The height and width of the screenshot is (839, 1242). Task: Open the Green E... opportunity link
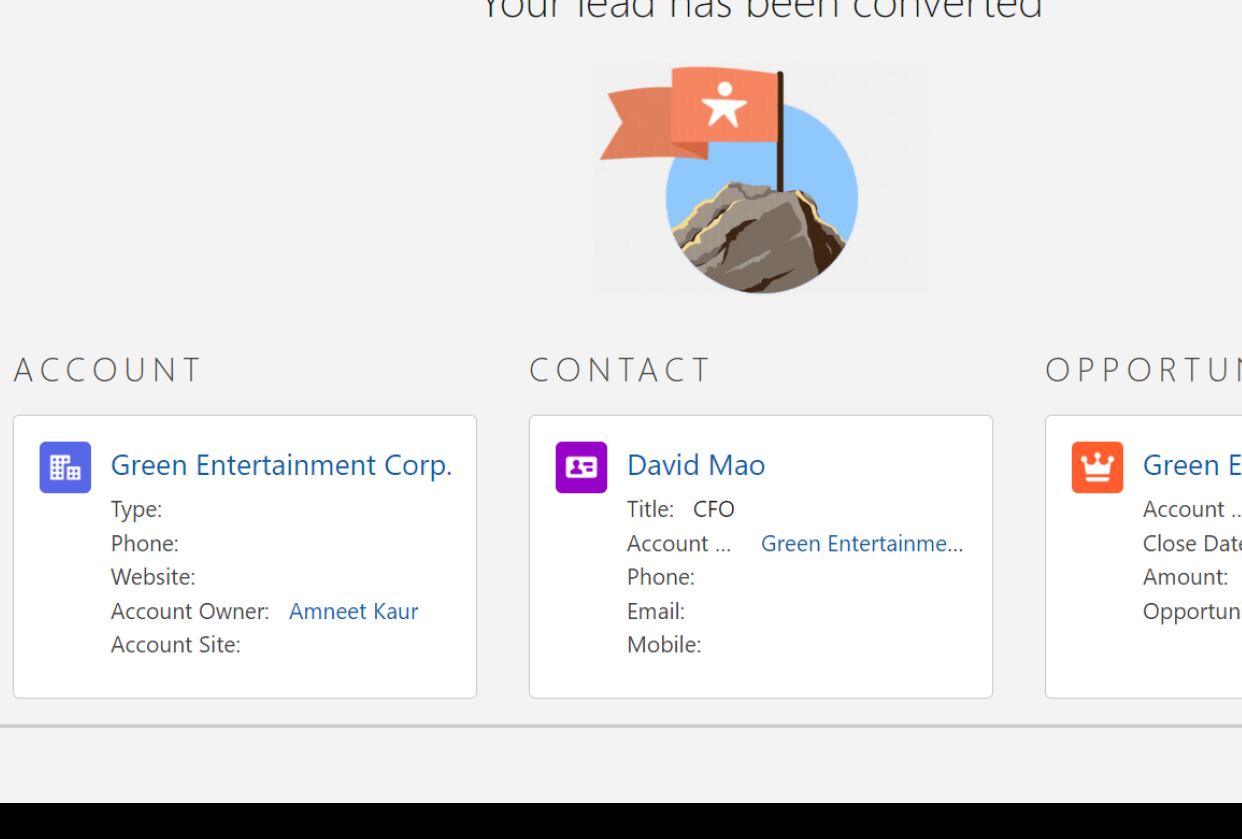point(1192,465)
